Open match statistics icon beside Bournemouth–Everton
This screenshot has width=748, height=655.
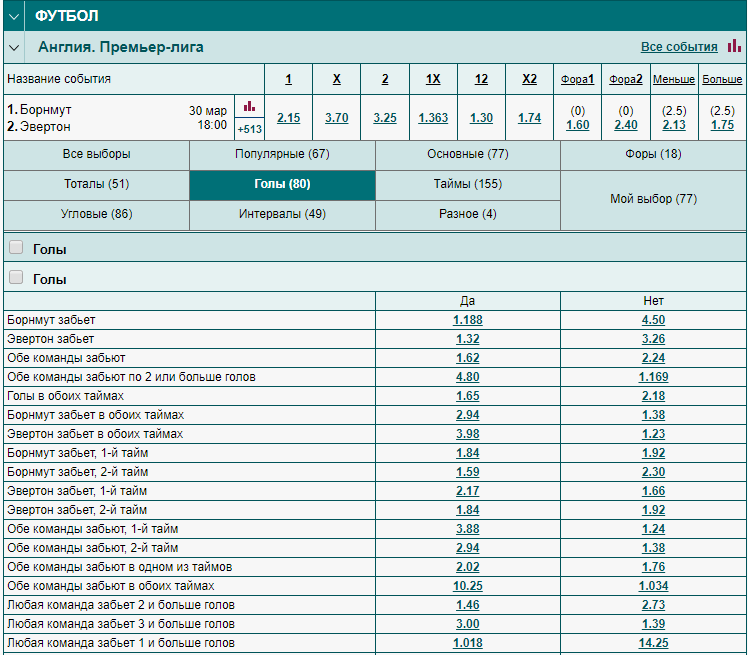coord(249,106)
